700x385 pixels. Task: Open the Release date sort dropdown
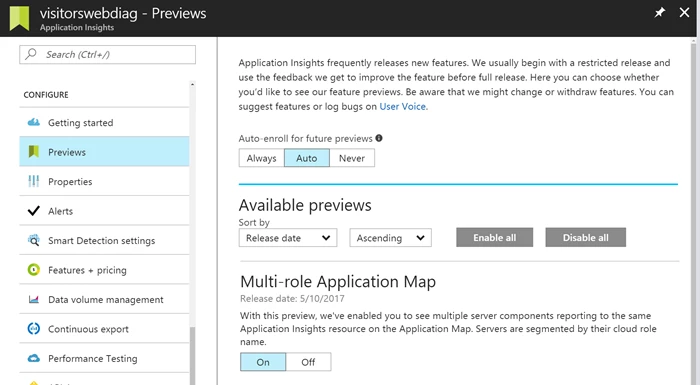288,238
